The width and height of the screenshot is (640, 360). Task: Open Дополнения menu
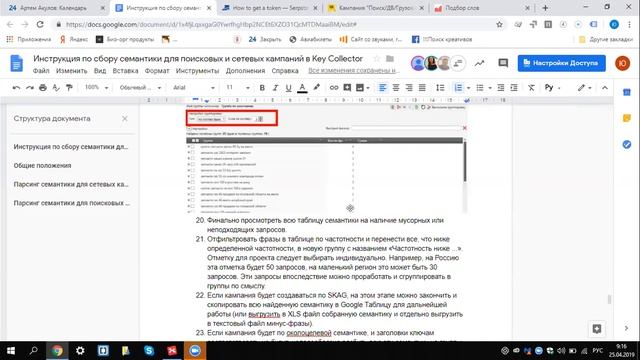(x=245, y=71)
